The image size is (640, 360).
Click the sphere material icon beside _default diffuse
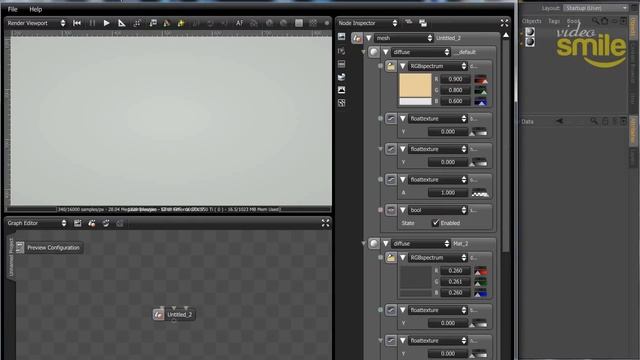(374, 52)
